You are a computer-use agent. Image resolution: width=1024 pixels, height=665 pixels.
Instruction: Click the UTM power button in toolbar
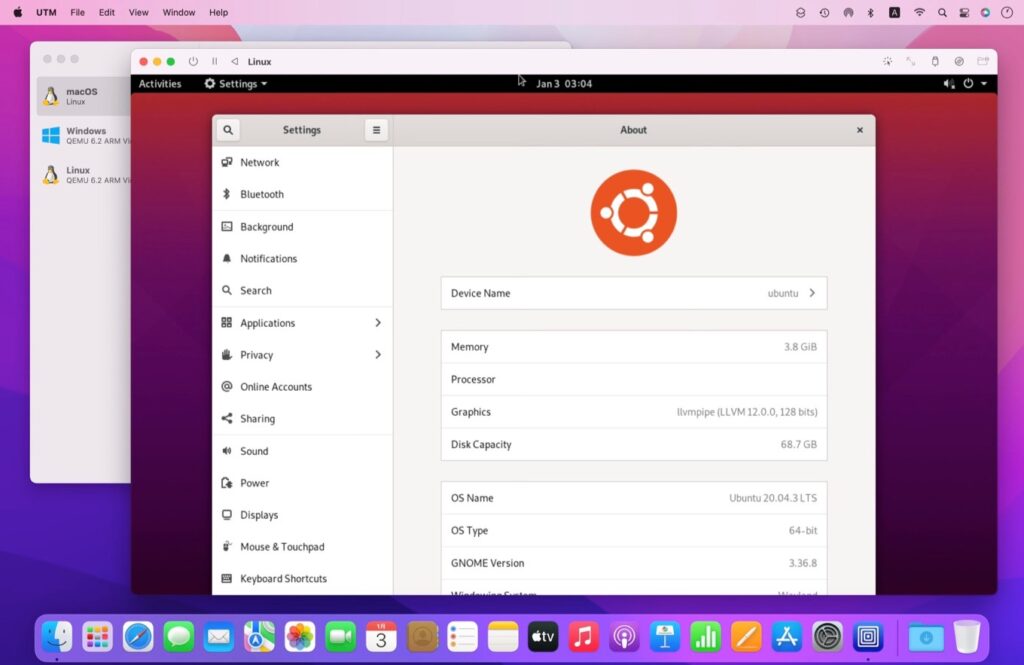[x=193, y=62]
